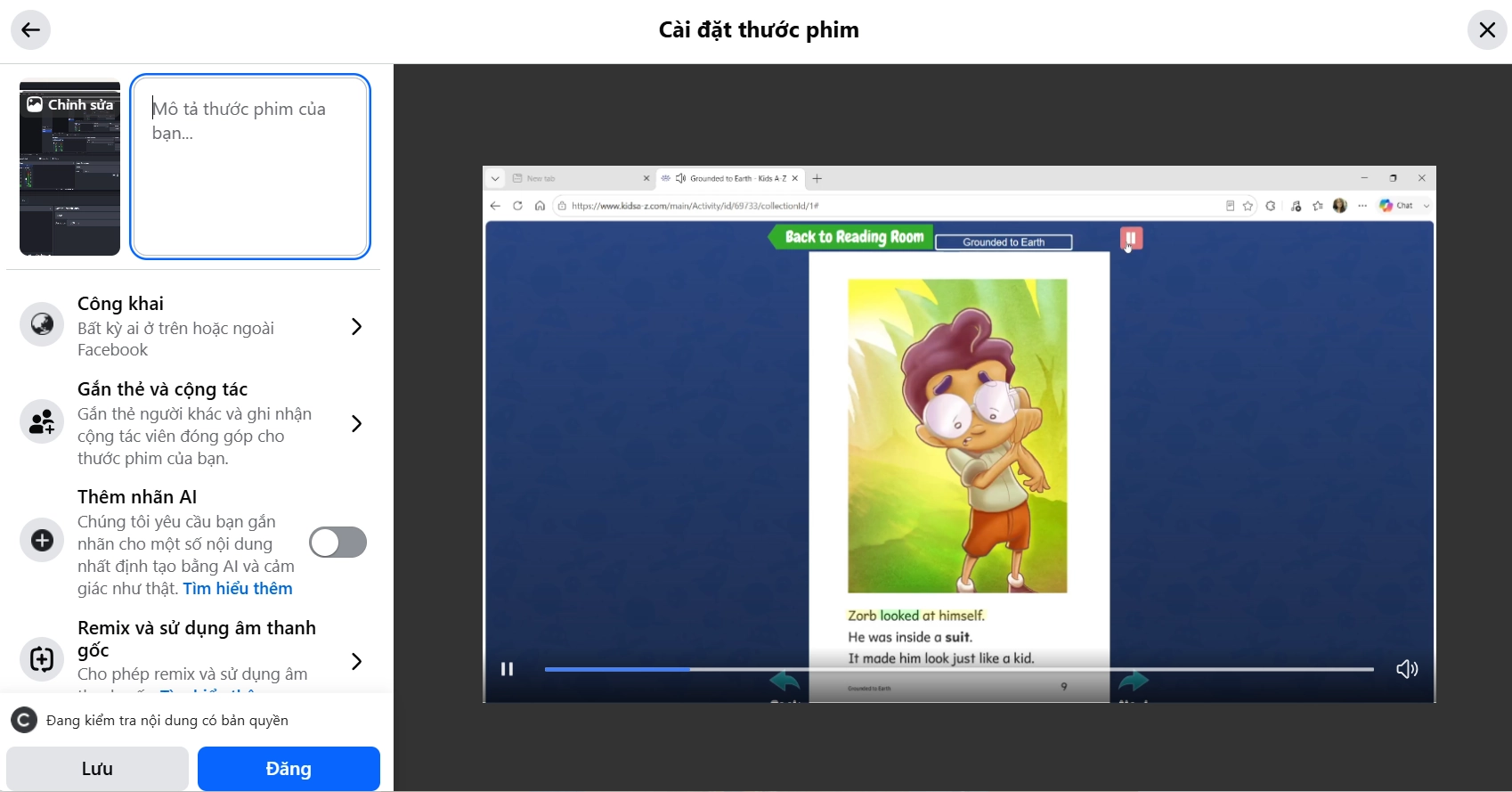This screenshot has width=1512, height=792.
Task: Click the globe icon beside Công khai
Action: pos(42,324)
